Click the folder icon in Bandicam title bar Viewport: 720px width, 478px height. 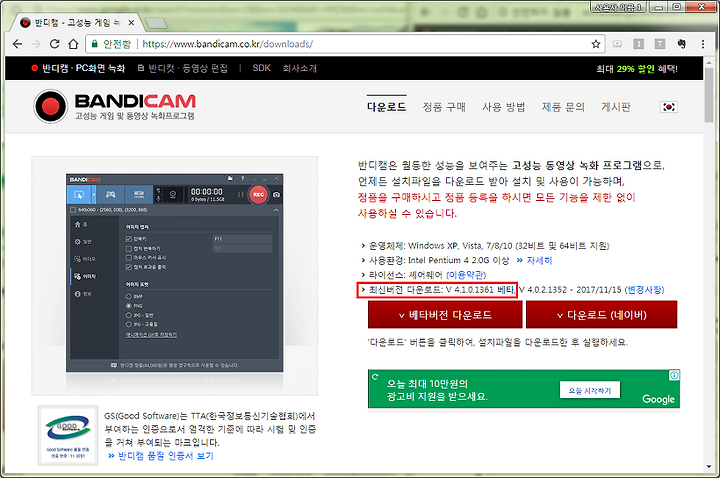(231, 179)
